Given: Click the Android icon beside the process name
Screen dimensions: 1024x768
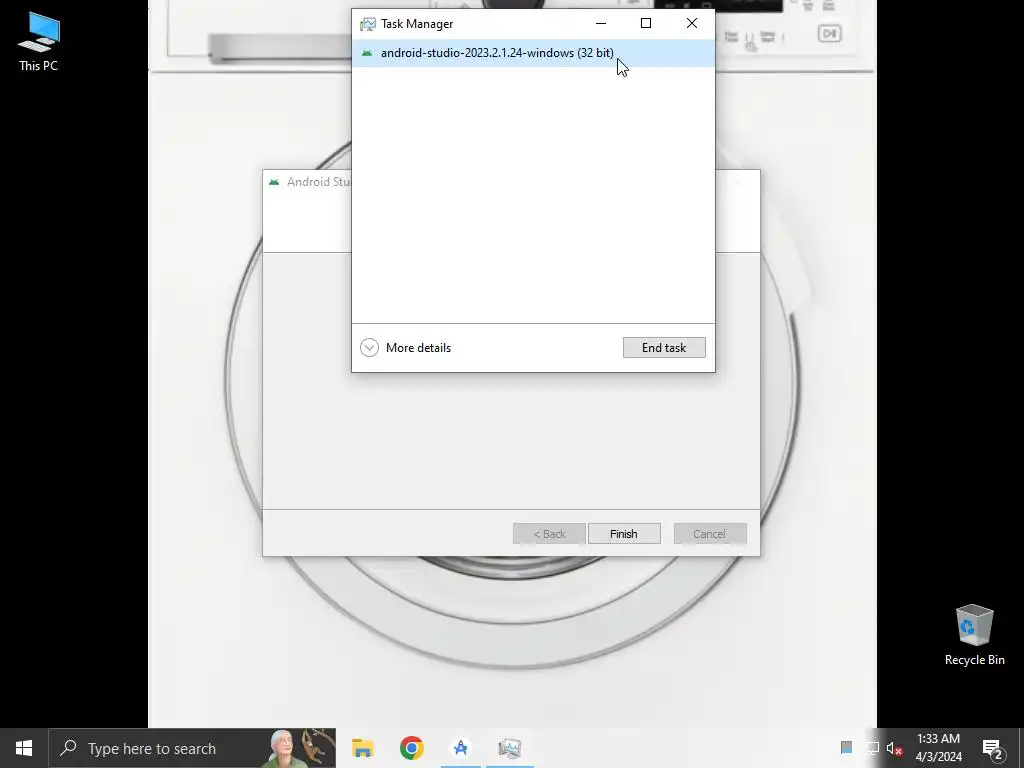Looking at the screenshot, I should coord(367,53).
